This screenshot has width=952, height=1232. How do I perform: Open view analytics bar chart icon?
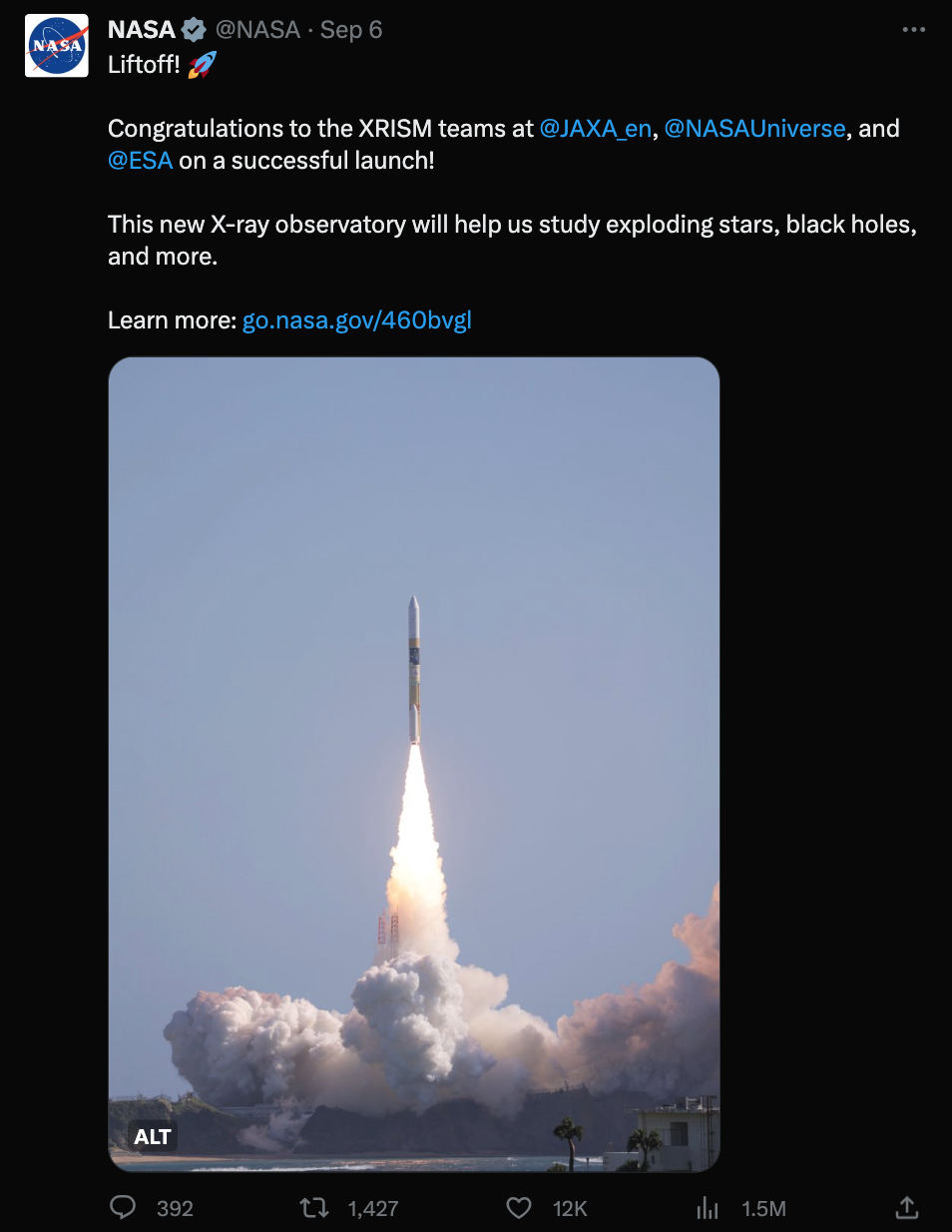tap(708, 1208)
